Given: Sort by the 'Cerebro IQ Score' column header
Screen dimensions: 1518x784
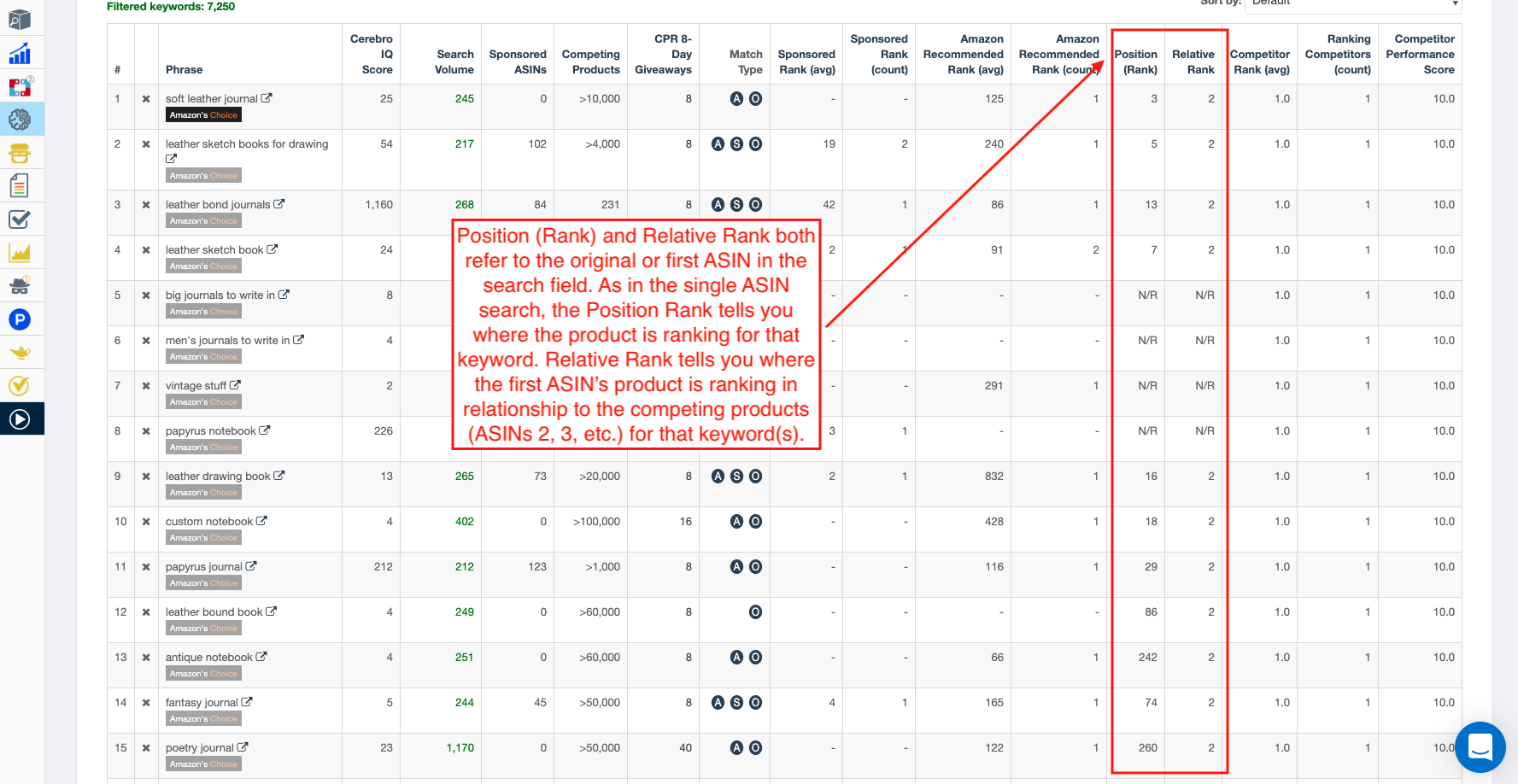Looking at the screenshot, I should point(372,54).
